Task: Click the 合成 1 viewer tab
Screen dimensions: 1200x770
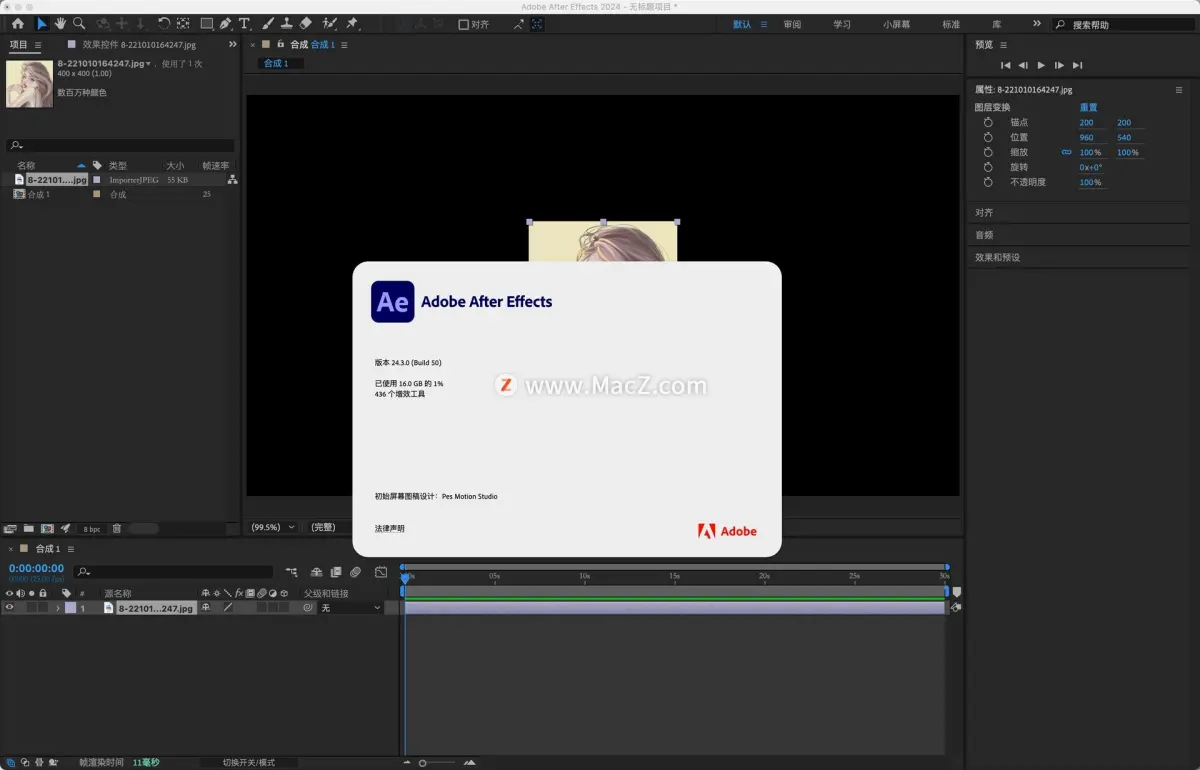Action: click(276, 63)
